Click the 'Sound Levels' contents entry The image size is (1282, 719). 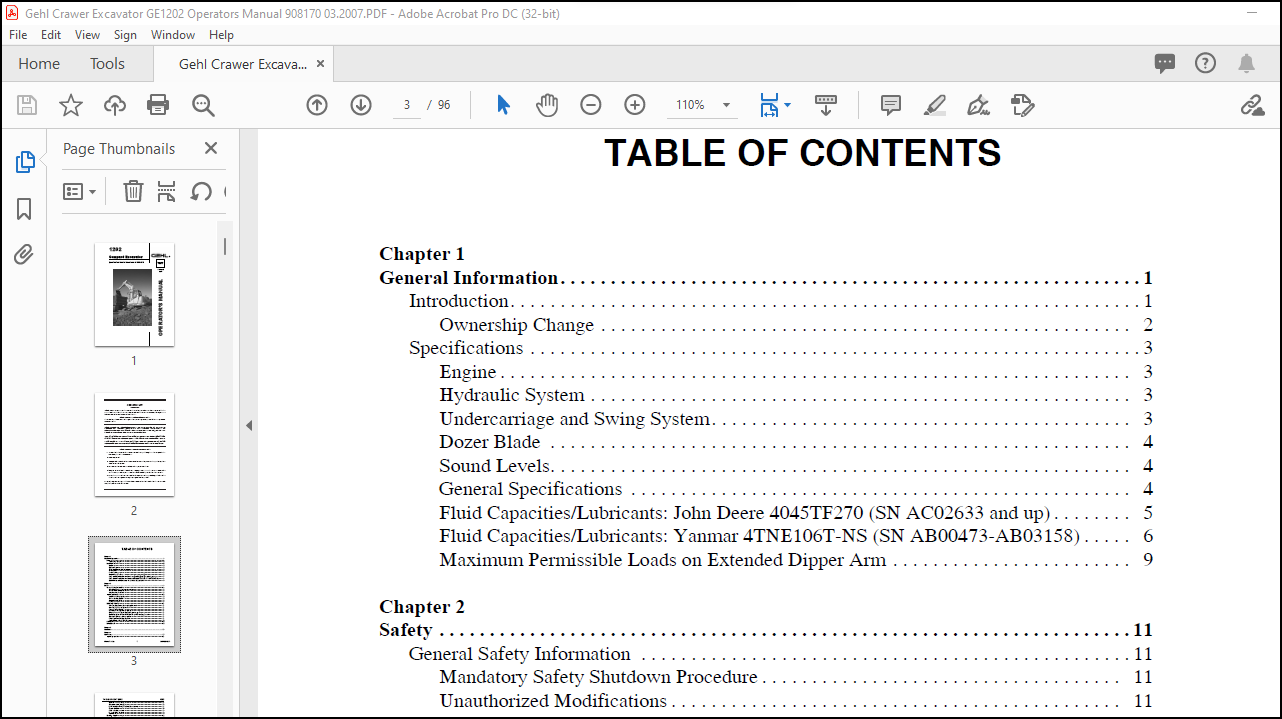click(495, 466)
